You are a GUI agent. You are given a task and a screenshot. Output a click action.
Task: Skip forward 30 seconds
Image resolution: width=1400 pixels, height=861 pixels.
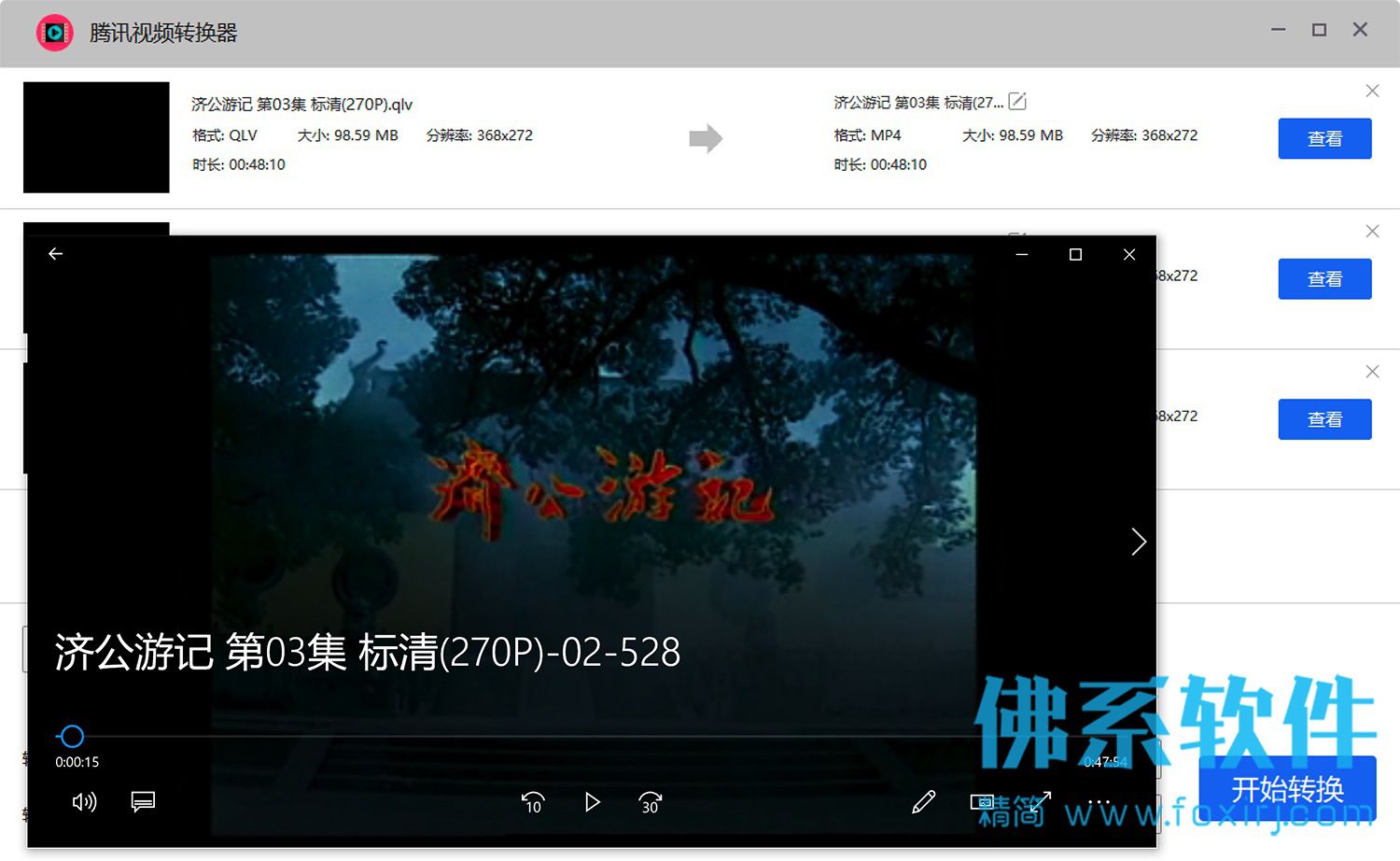pos(651,802)
